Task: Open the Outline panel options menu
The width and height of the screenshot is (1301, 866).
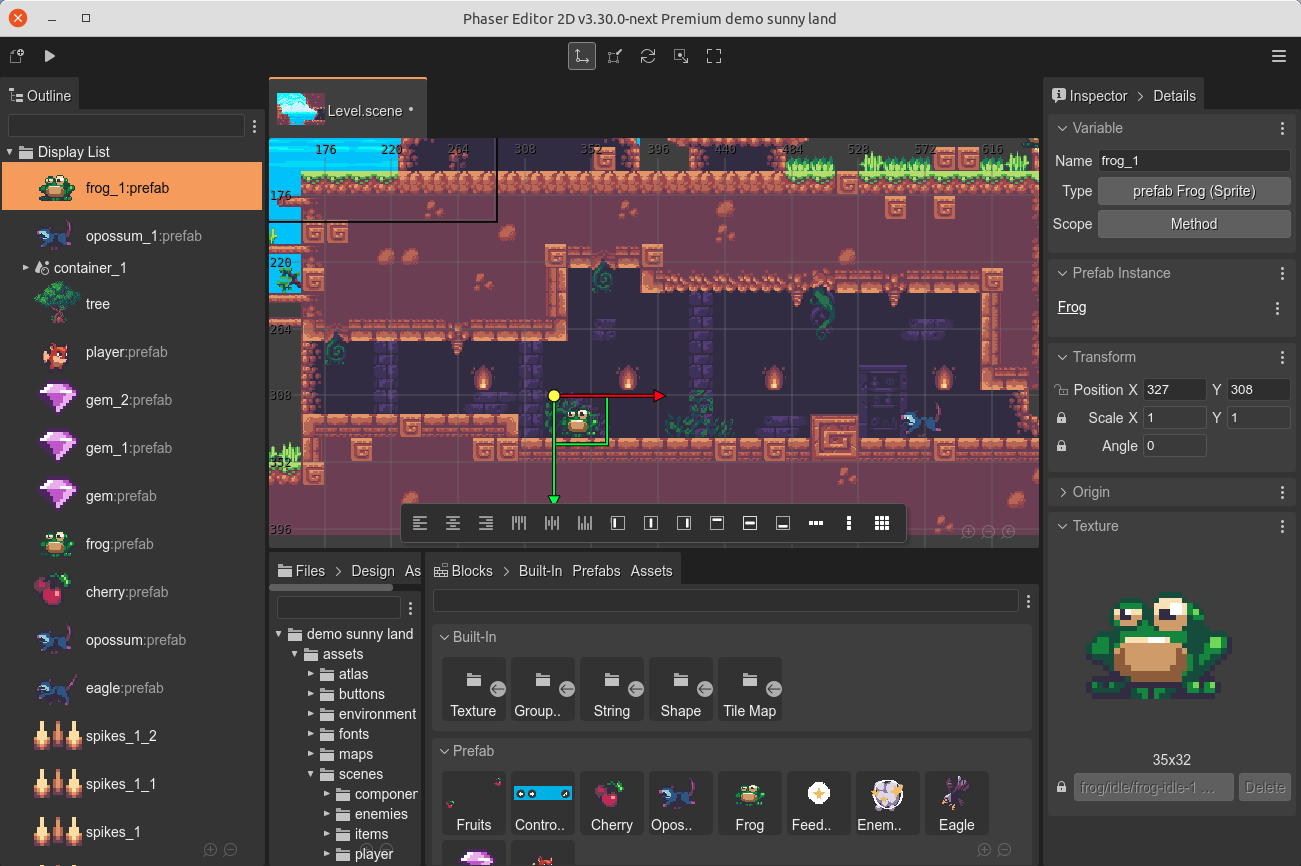Action: tap(255, 126)
